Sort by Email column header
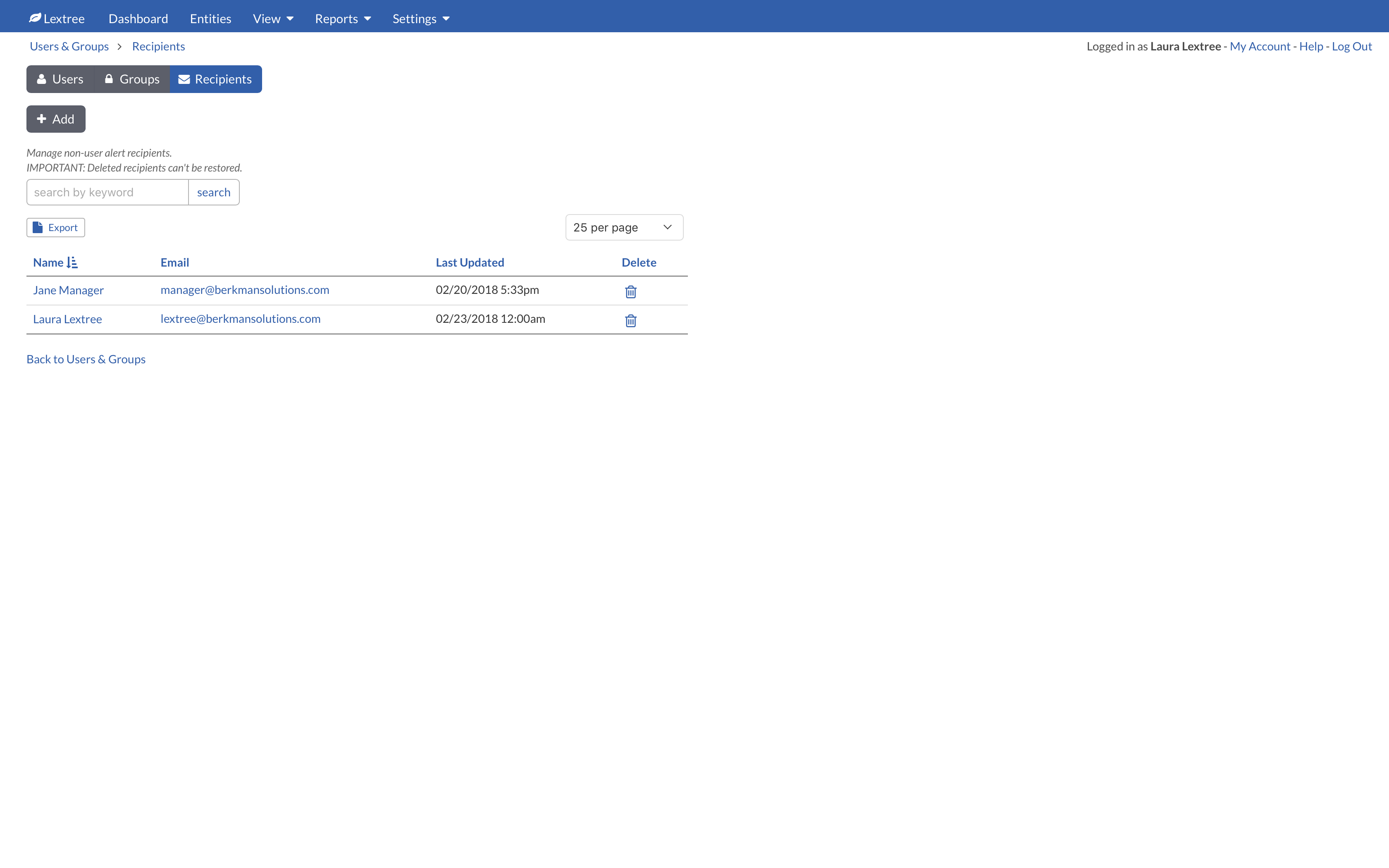Screen dimensions: 1389x868 pos(174,262)
